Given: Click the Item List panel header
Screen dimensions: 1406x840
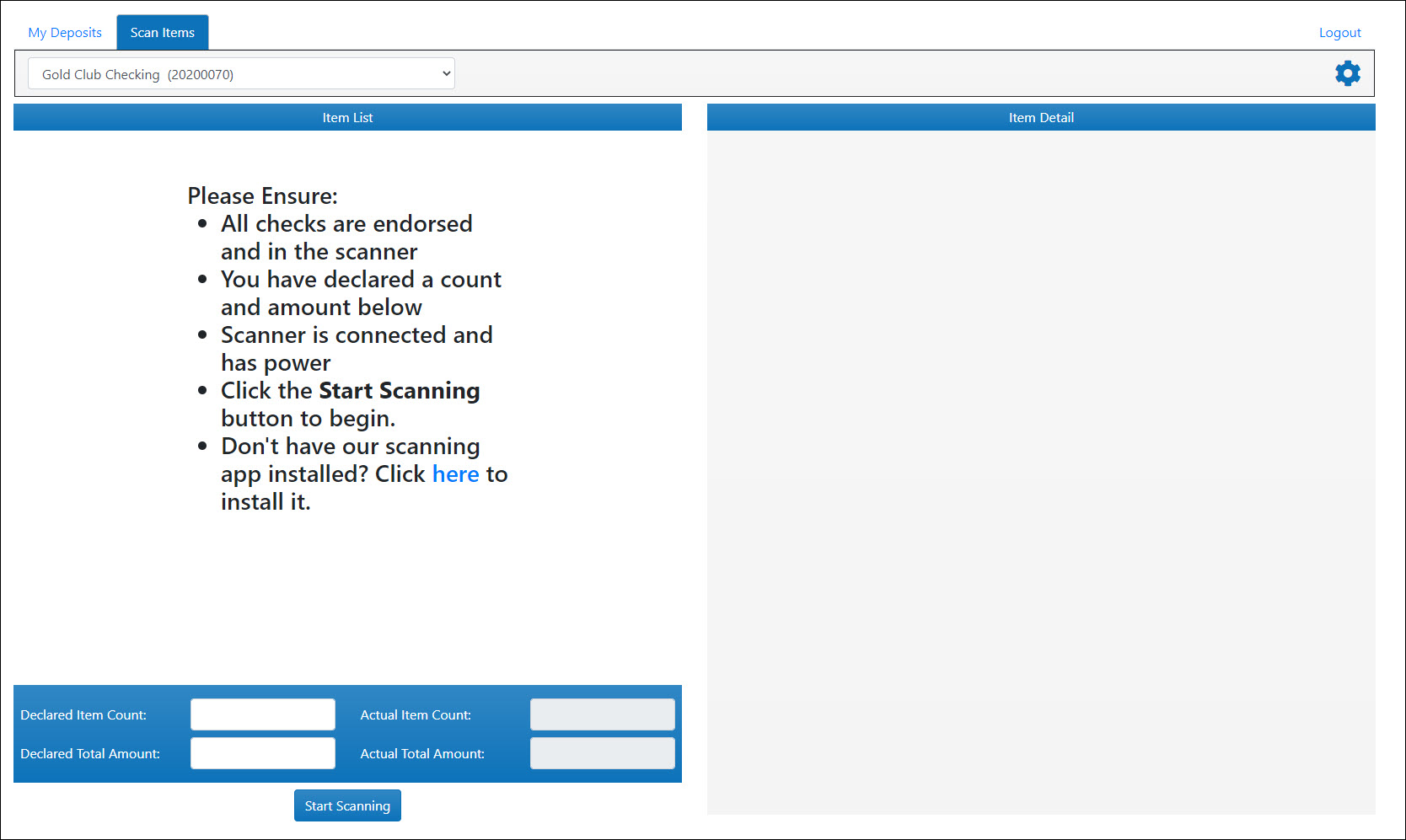Looking at the screenshot, I should click(x=347, y=118).
